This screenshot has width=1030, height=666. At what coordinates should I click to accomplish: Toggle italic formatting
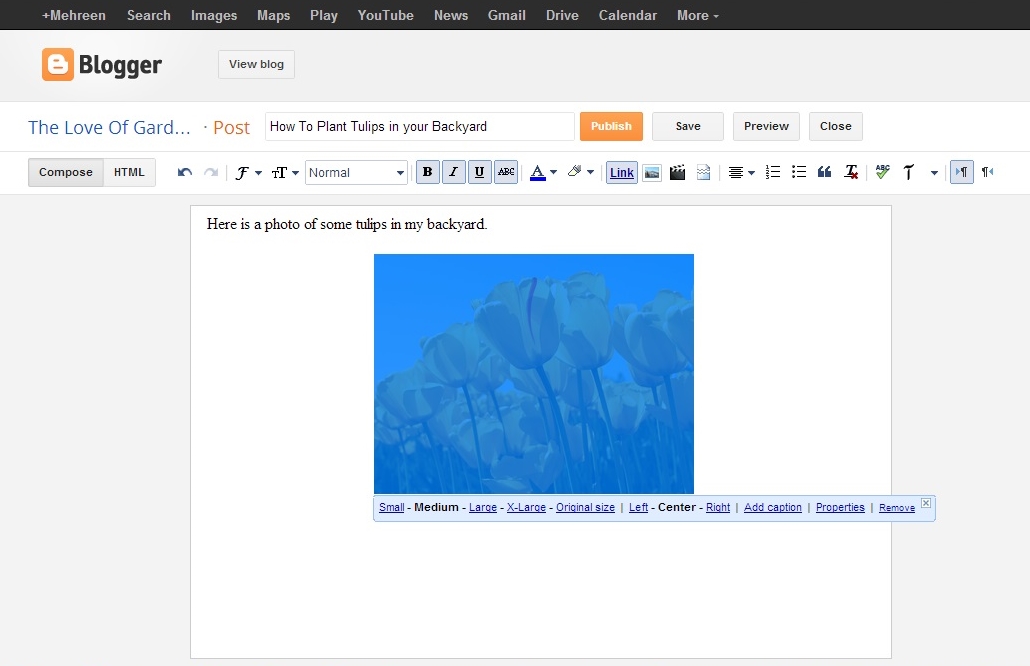(453, 172)
